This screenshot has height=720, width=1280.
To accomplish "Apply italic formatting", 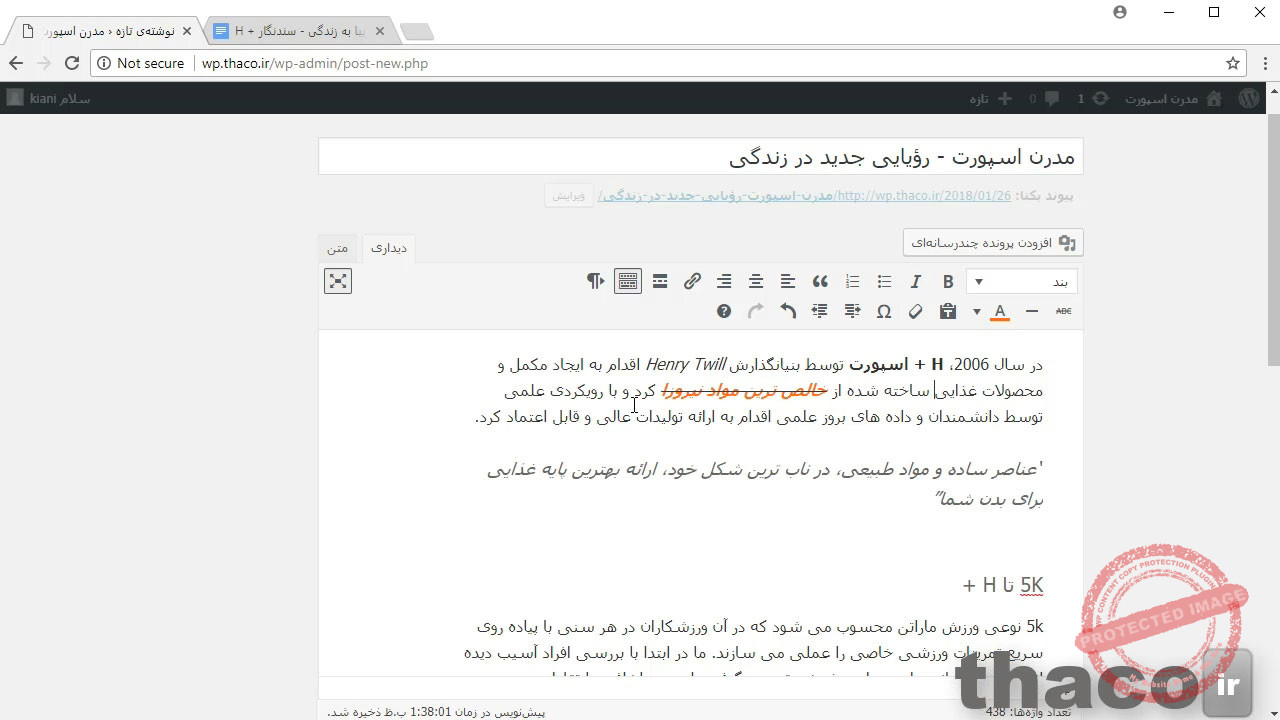I will 916,281.
